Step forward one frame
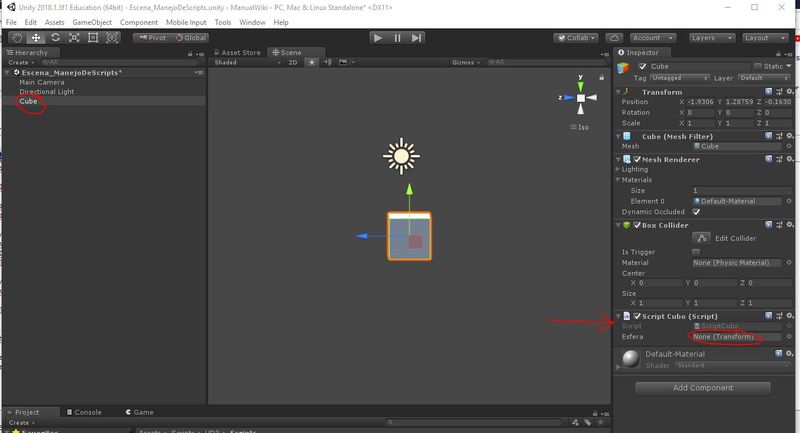 click(416, 38)
